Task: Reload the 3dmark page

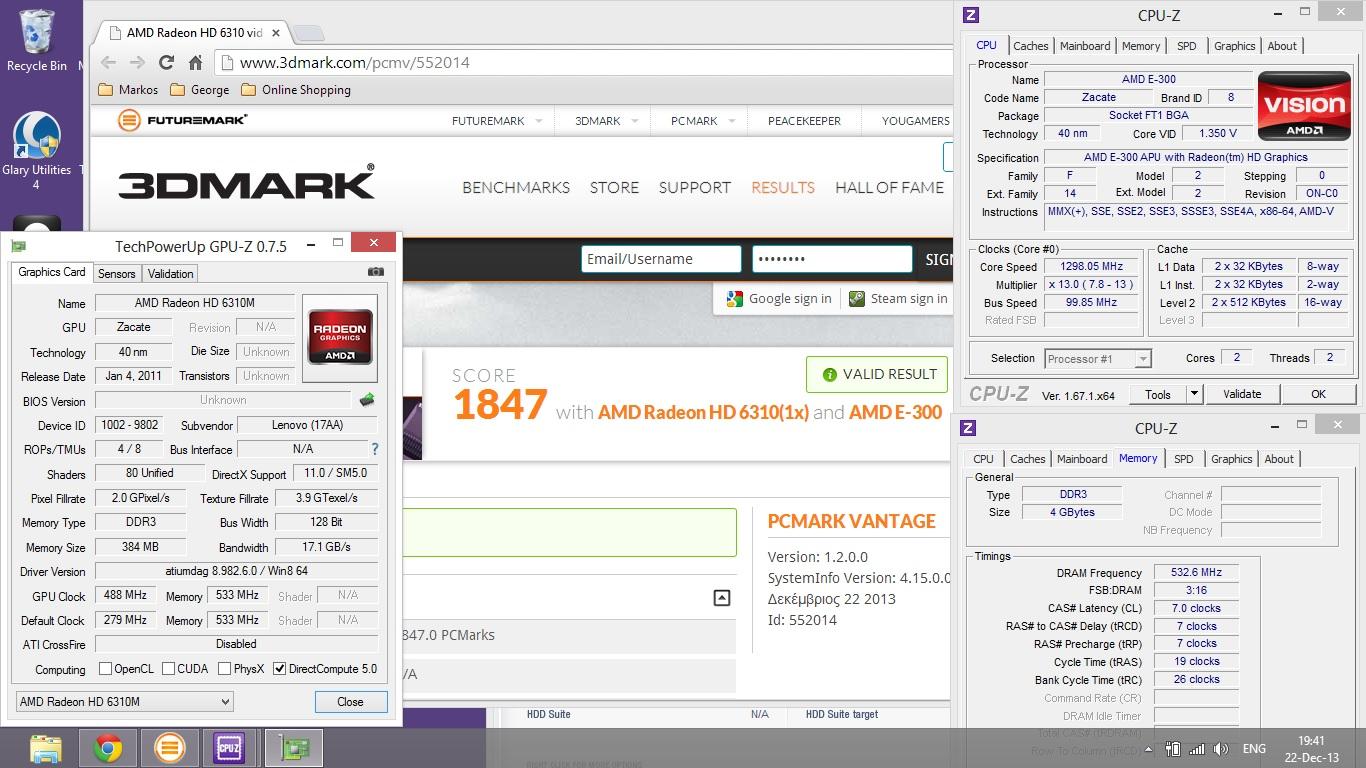Action: pos(167,62)
